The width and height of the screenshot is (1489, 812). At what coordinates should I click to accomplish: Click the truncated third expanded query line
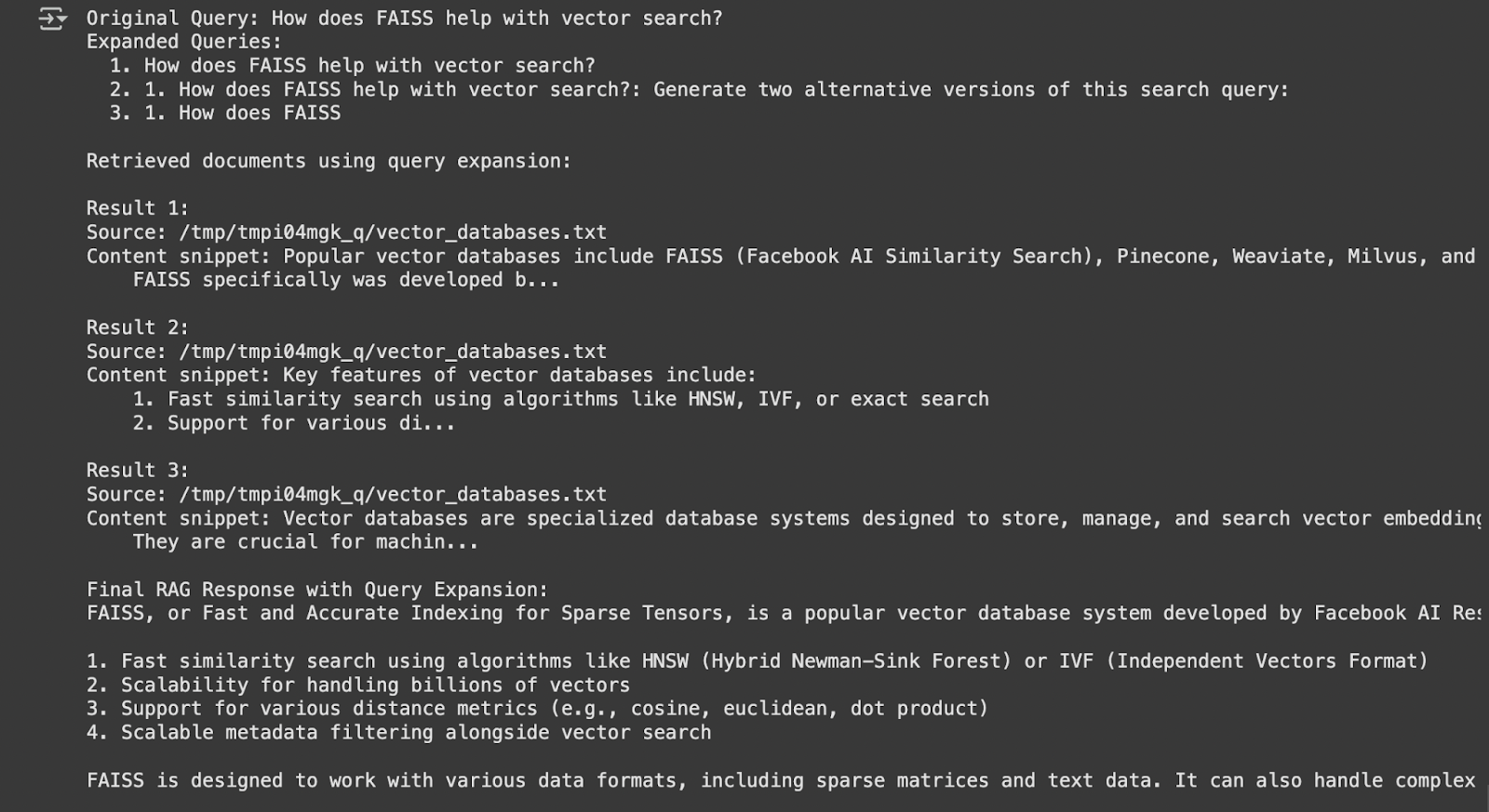tap(225, 113)
